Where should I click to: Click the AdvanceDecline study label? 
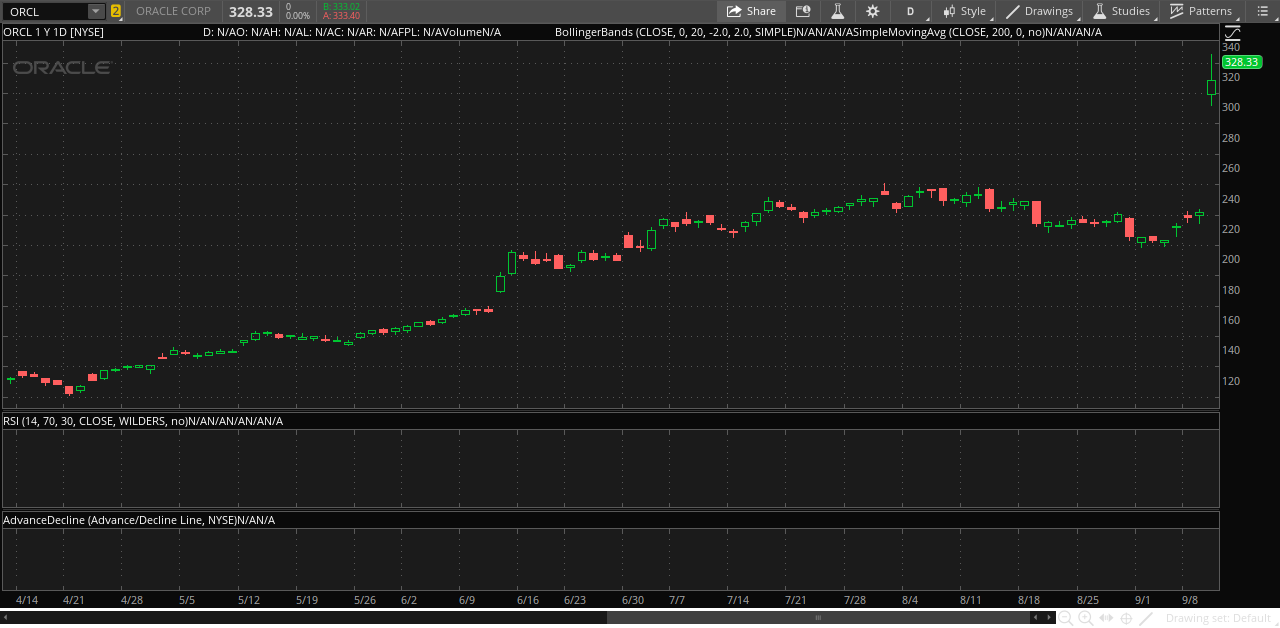coord(120,520)
